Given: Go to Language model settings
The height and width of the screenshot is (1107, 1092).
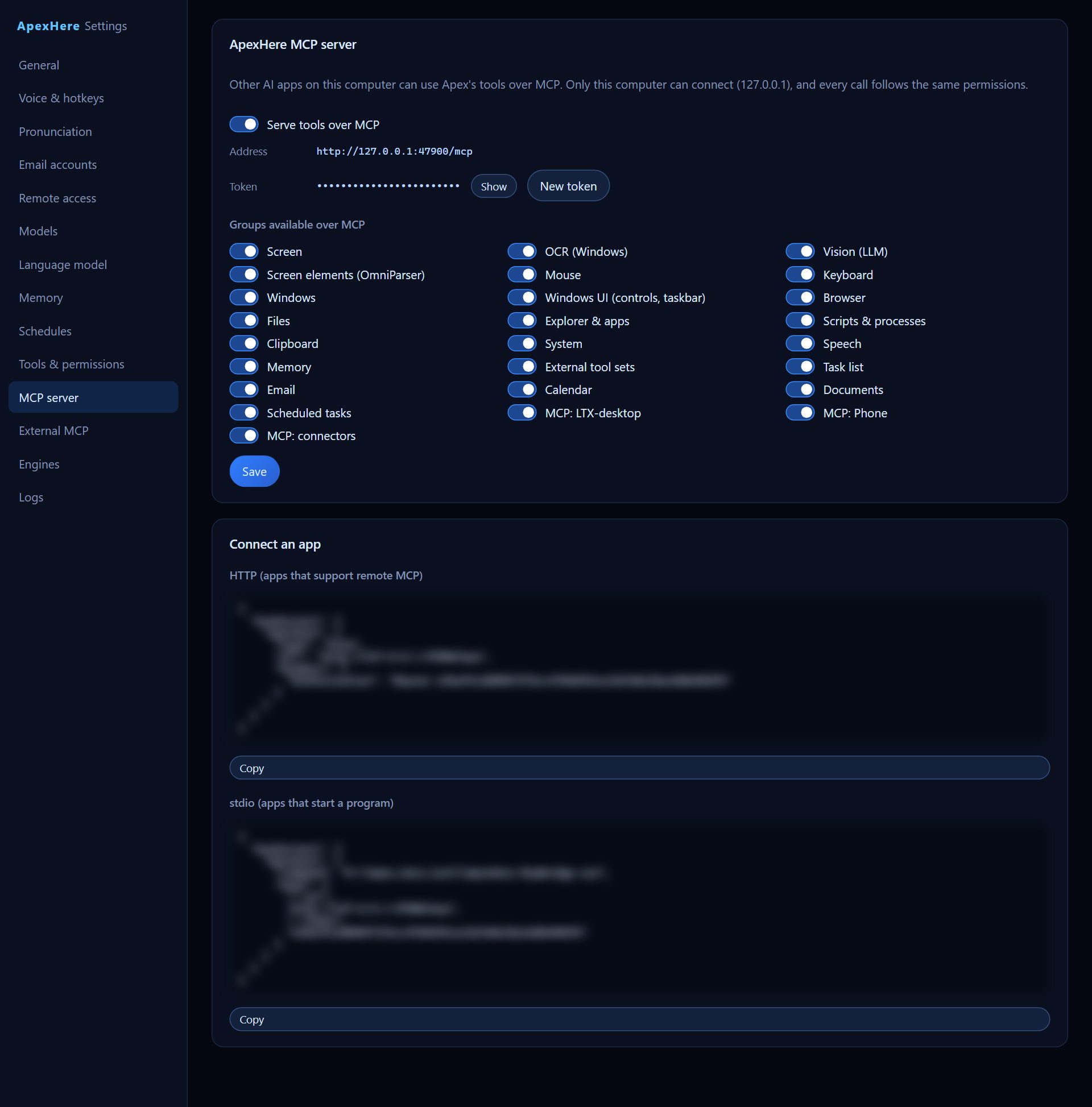Looking at the screenshot, I should tap(93, 265).
